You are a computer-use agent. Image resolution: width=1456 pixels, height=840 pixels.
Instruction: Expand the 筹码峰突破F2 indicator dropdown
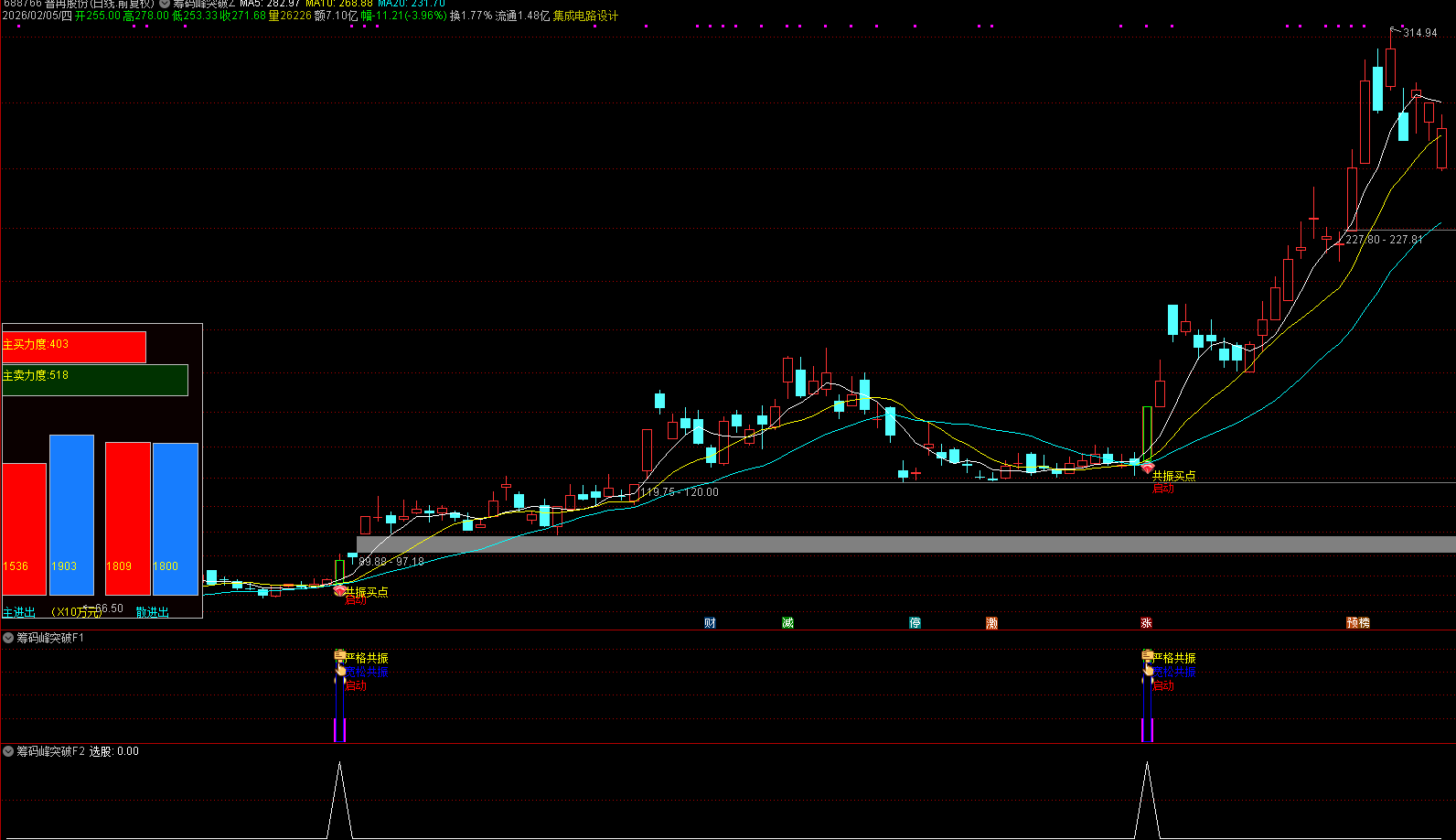point(8,751)
